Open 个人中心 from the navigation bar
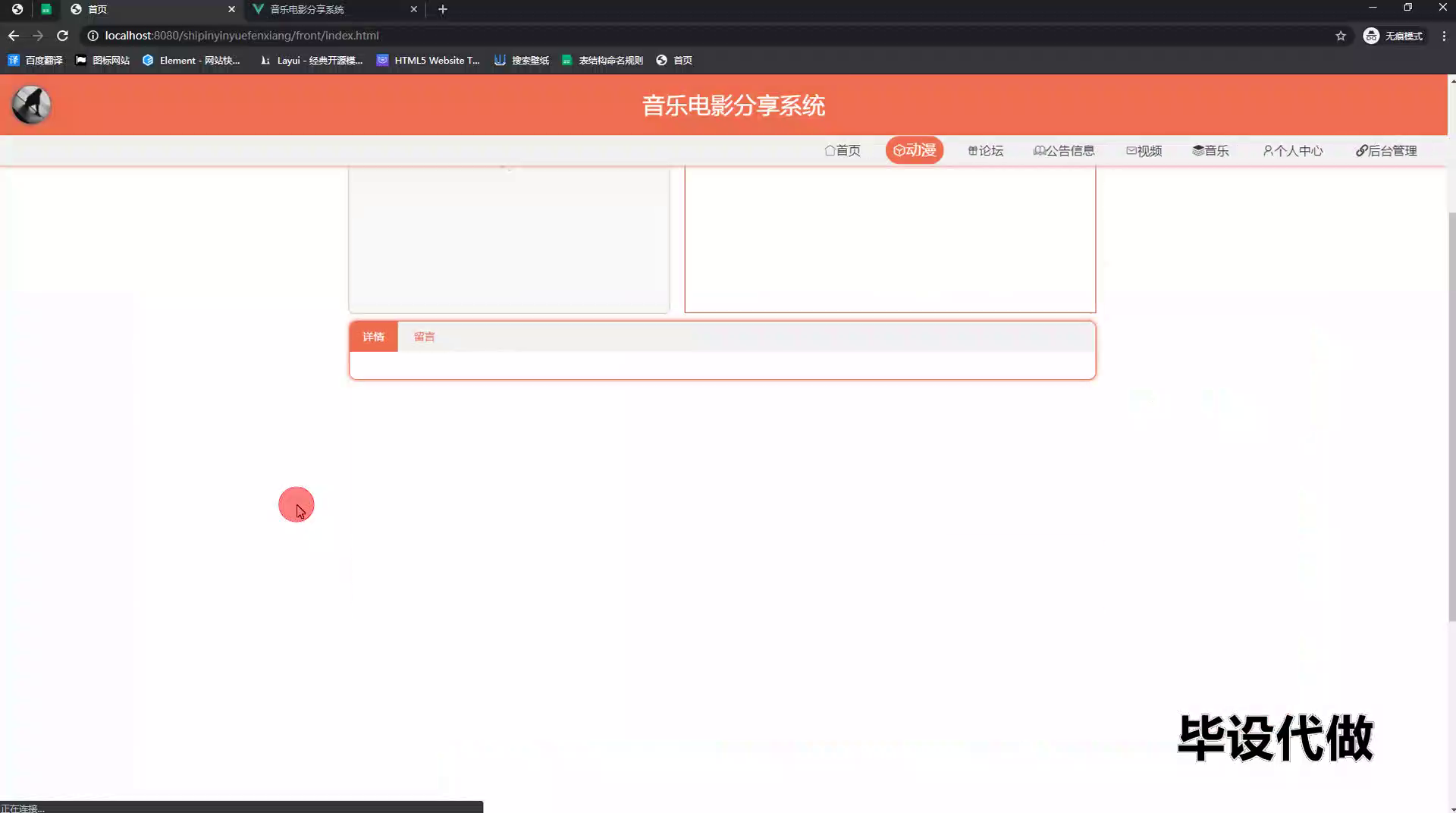The image size is (1456, 813). (x=1292, y=150)
